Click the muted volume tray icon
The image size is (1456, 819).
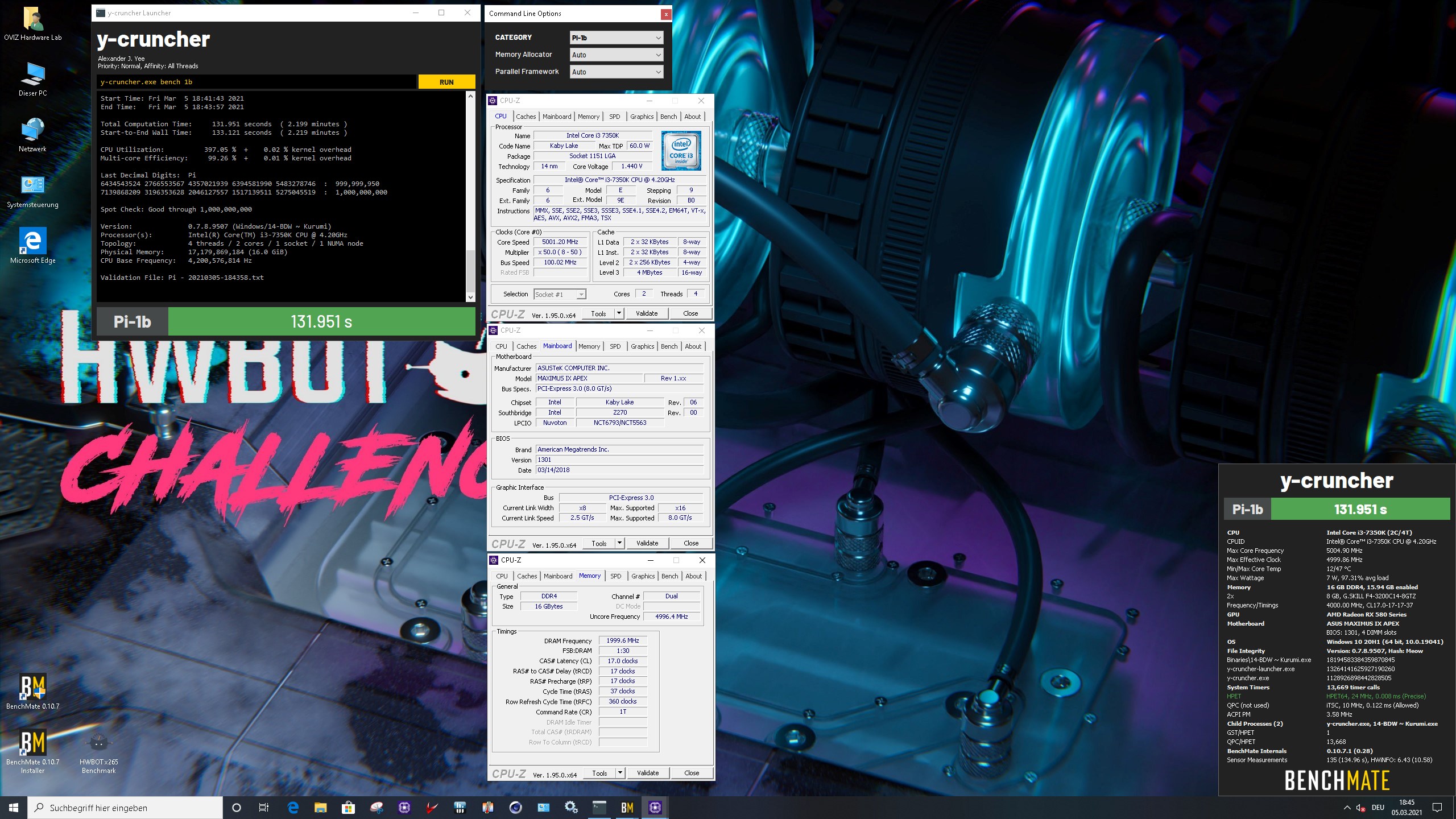(x=1360, y=808)
